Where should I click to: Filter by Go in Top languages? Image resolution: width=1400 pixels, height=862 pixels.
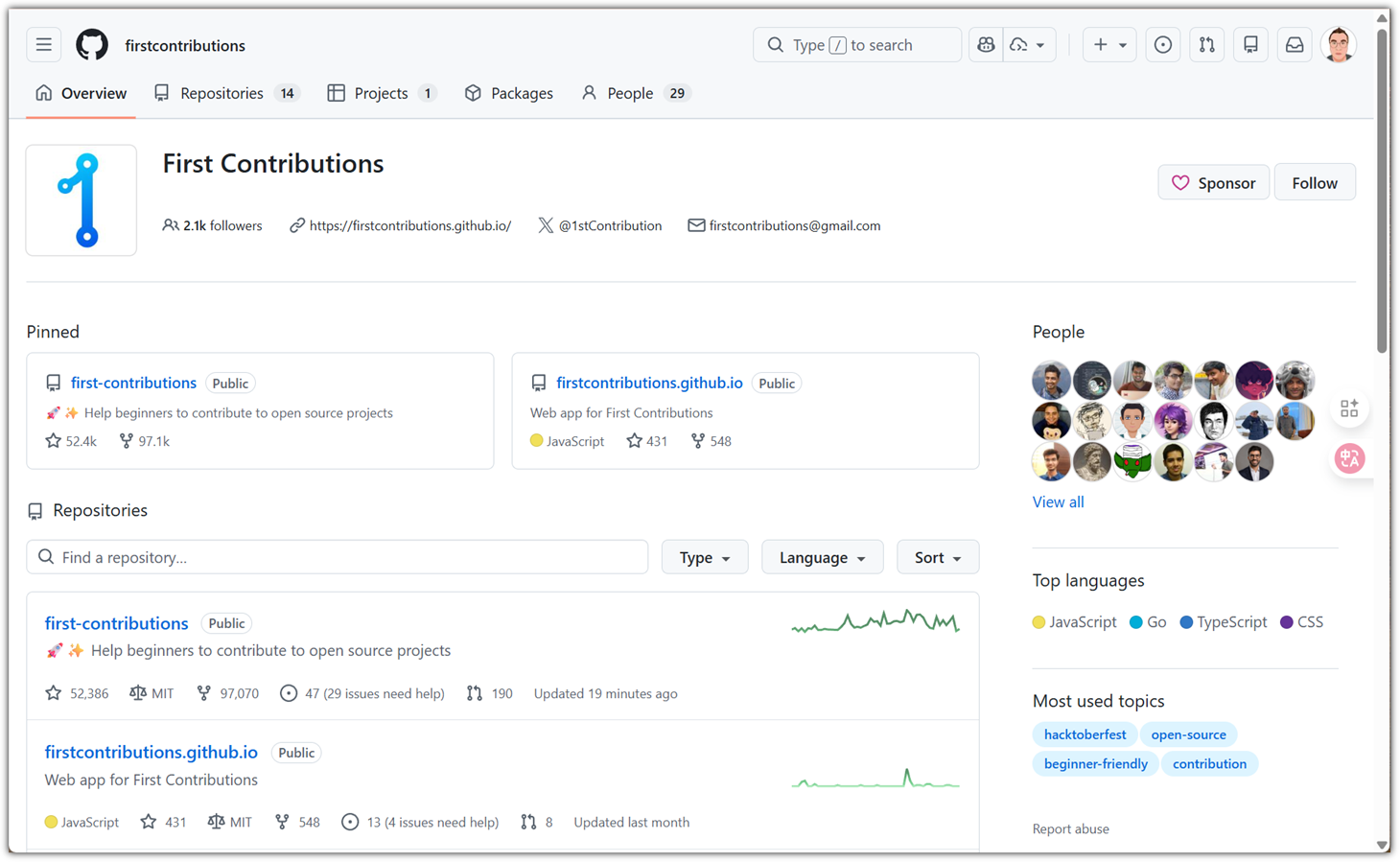click(1148, 622)
